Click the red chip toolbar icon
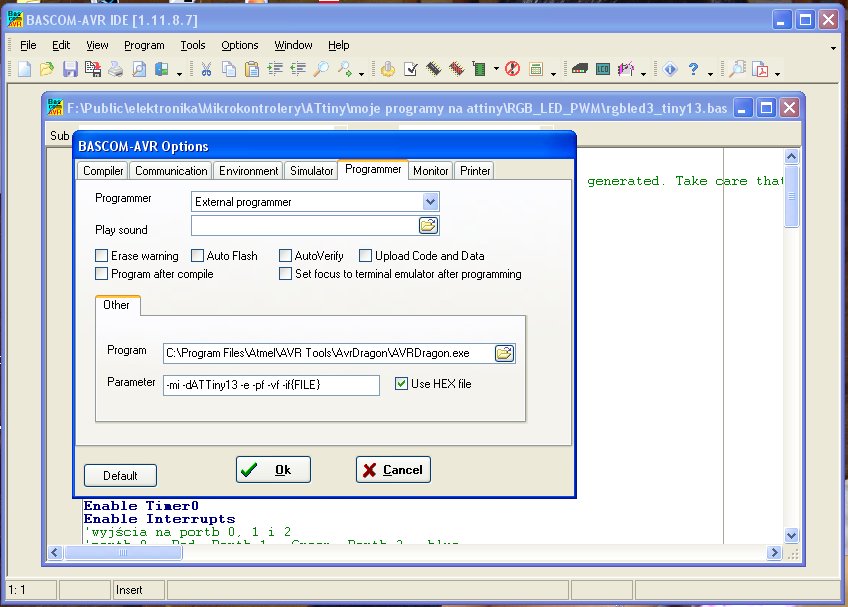848x607 pixels. click(457, 69)
